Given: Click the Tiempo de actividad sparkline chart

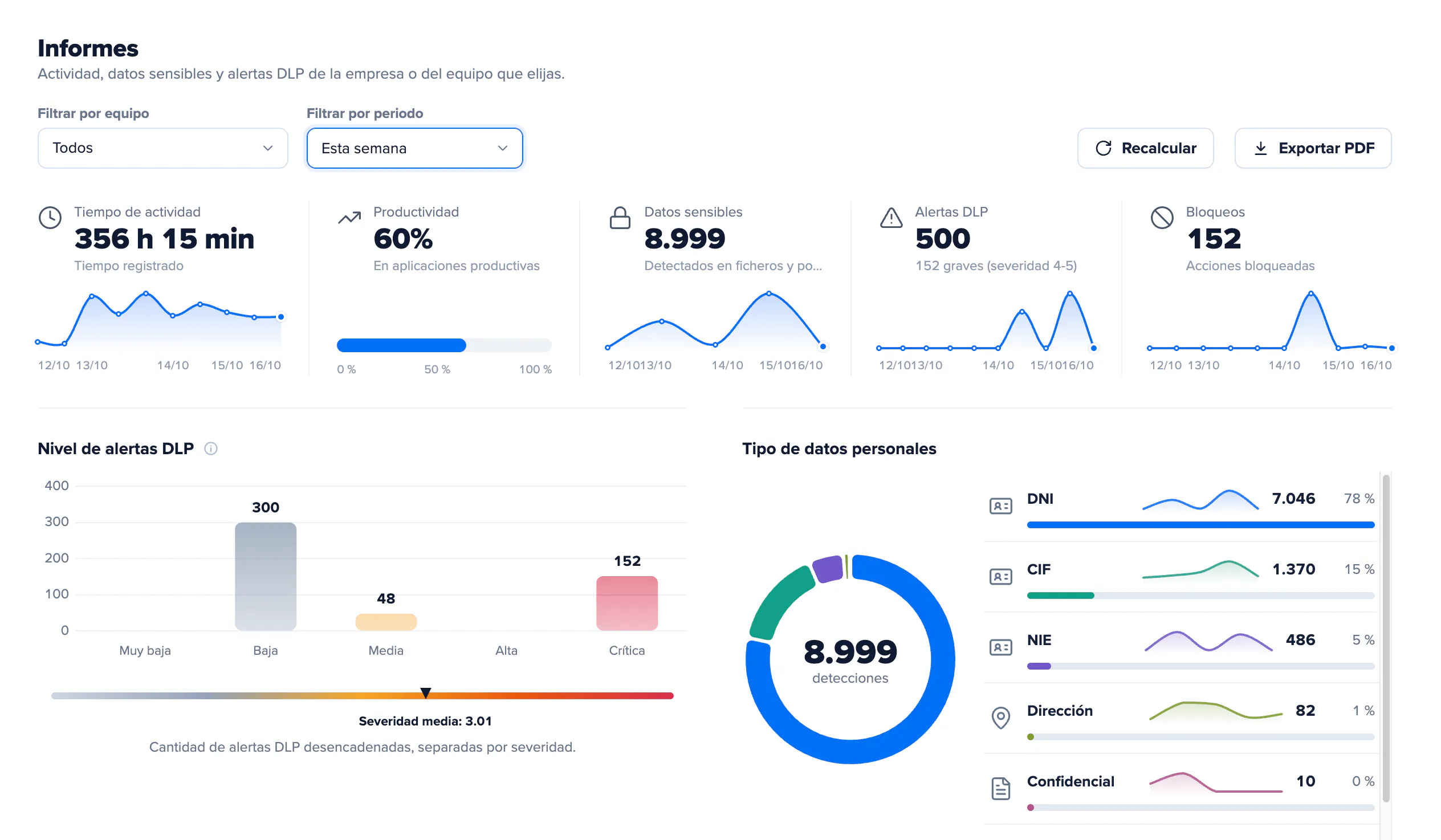Looking at the screenshot, I should pos(160,320).
